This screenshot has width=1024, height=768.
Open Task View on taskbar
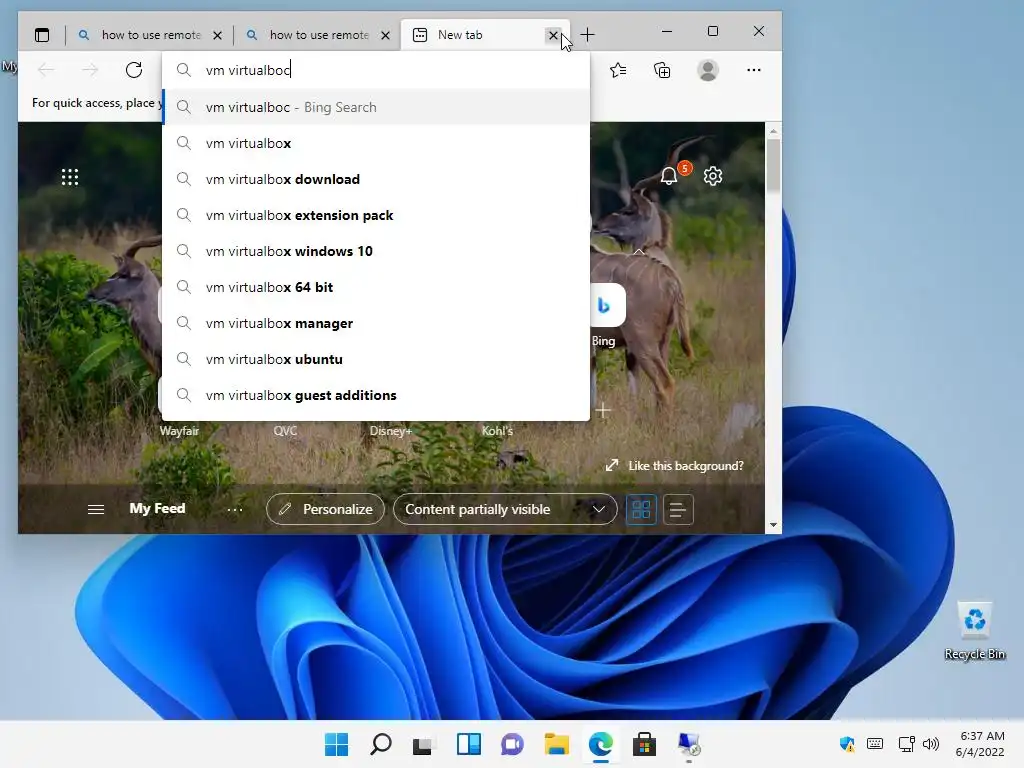pyautogui.click(x=424, y=744)
